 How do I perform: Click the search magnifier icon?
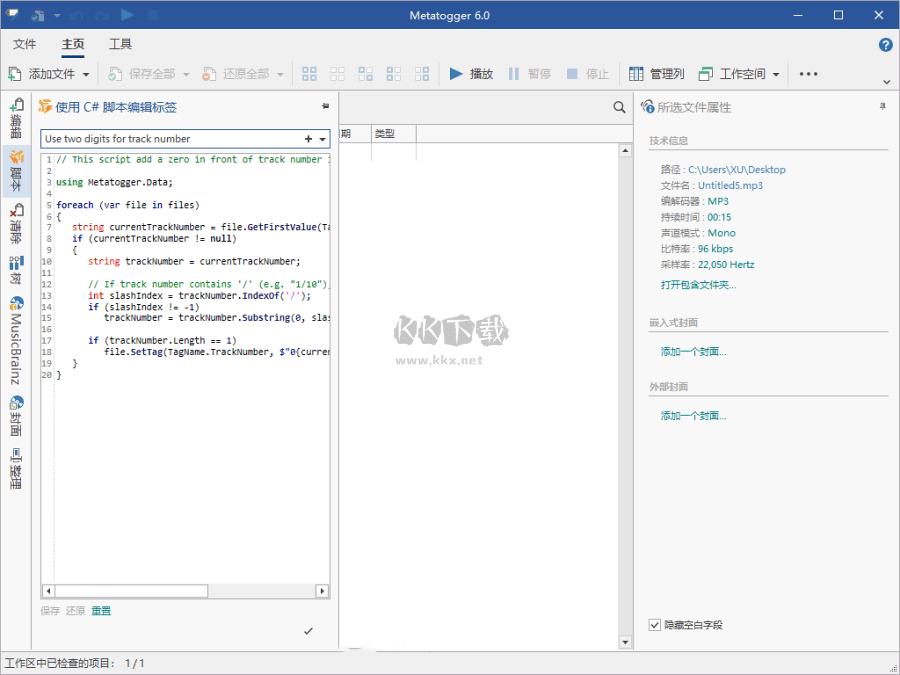[619, 107]
